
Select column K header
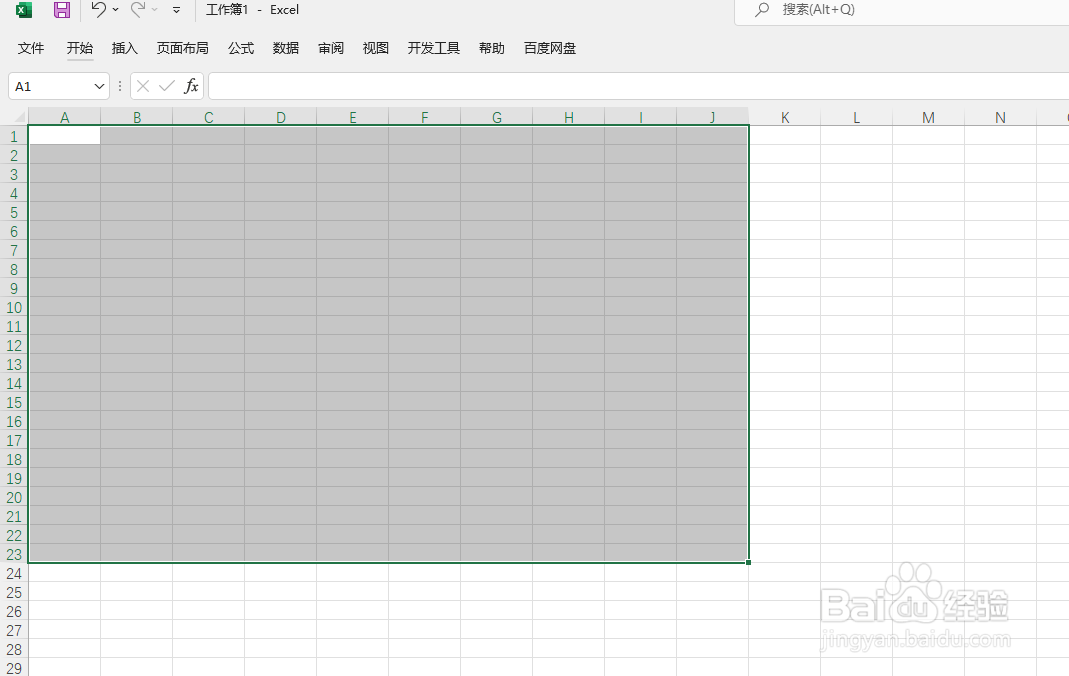785,117
